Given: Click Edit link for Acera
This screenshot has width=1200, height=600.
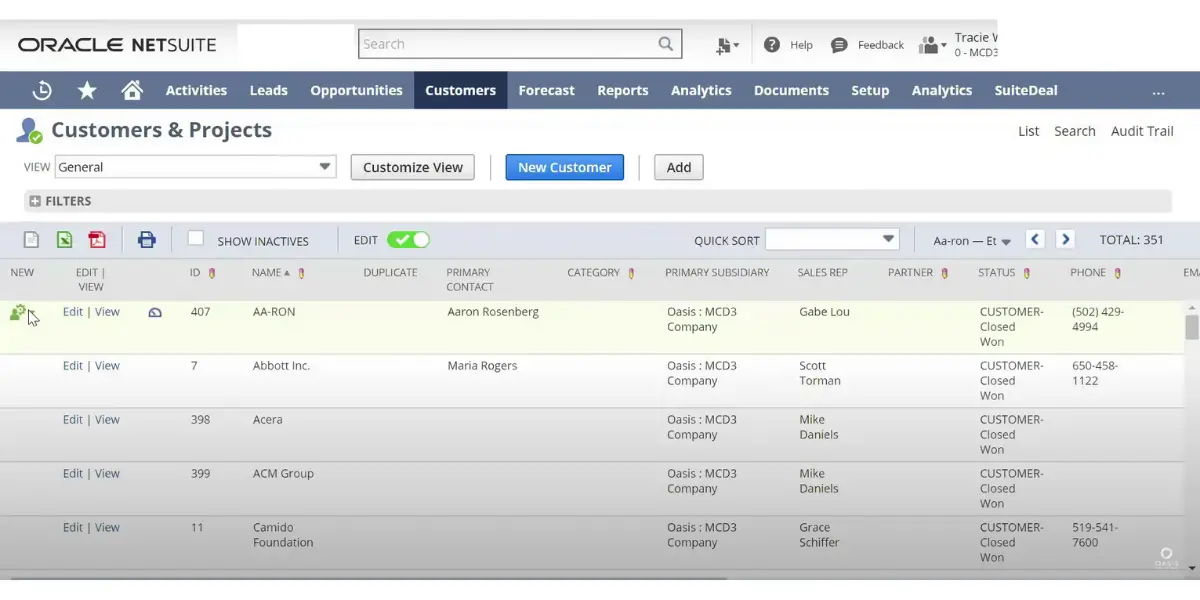Looking at the screenshot, I should click(73, 420).
